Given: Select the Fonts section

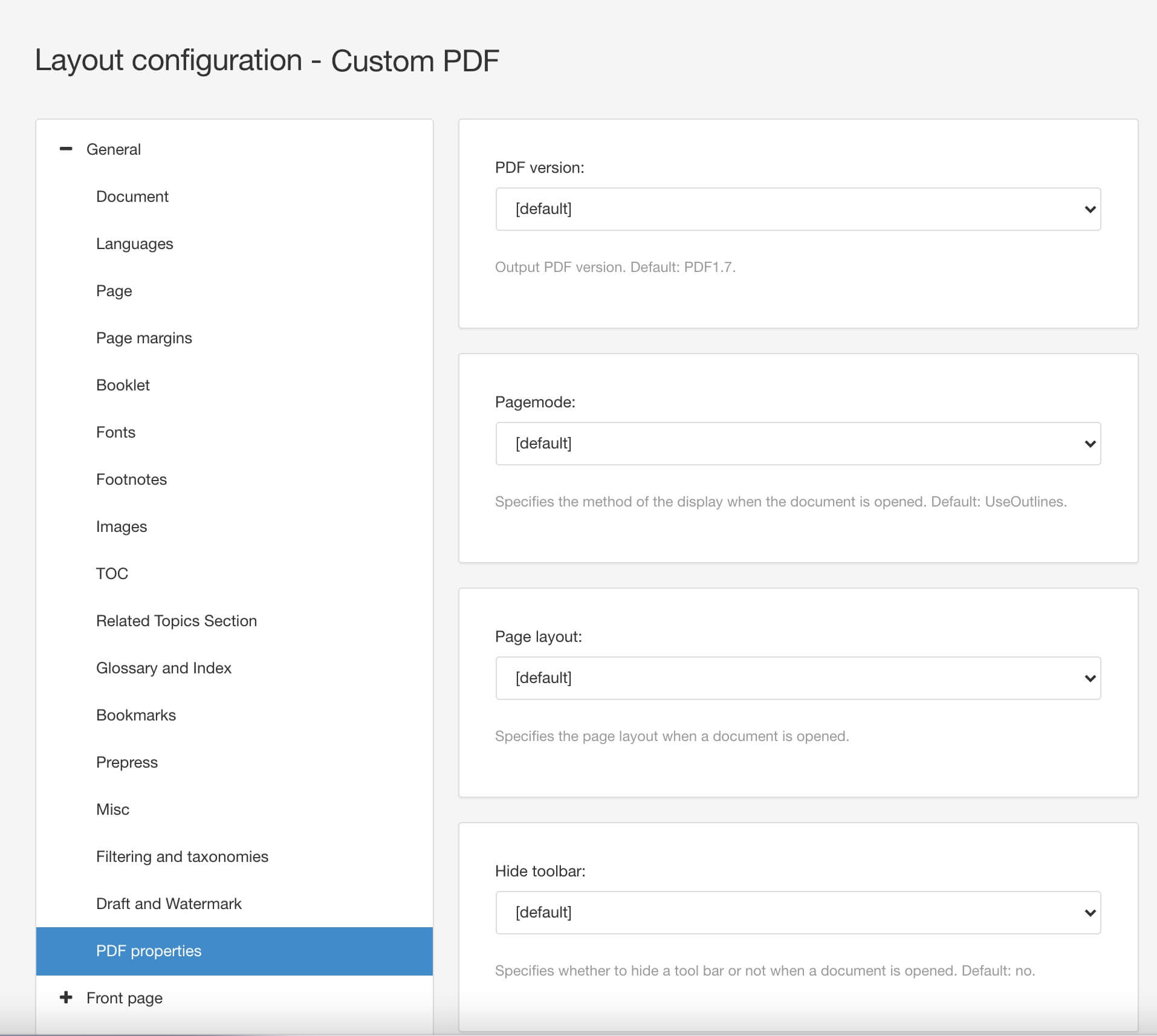Looking at the screenshot, I should click(115, 432).
